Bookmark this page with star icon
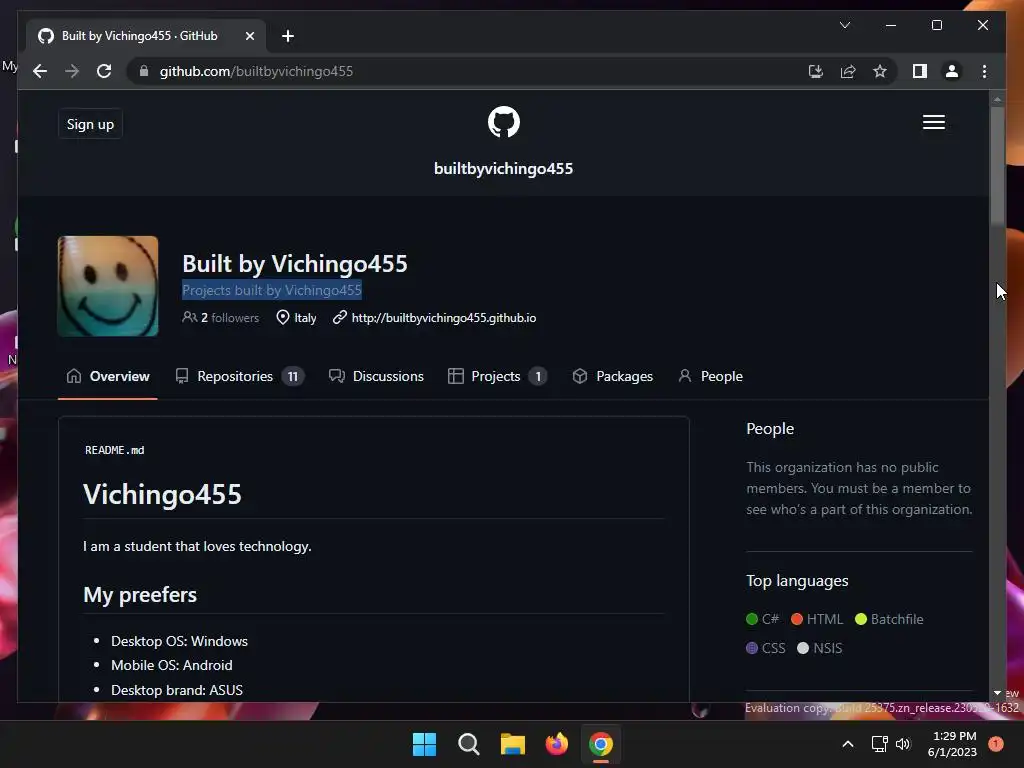This screenshot has height=768, width=1024. (880, 71)
